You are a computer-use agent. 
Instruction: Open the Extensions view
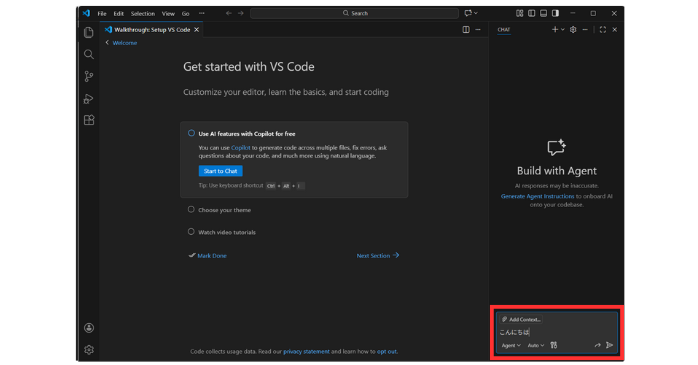click(x=89, y=120)
